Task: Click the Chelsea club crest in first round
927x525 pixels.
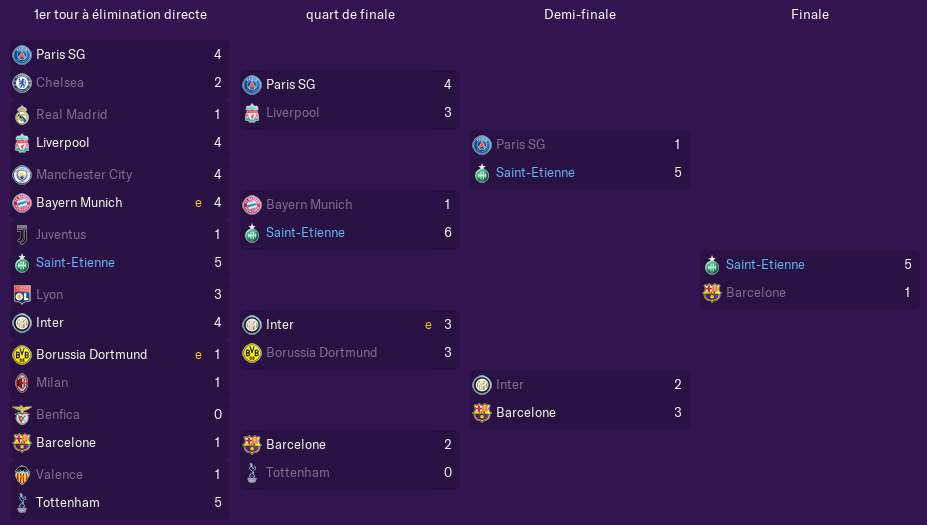Action: [x=22, y=83]
